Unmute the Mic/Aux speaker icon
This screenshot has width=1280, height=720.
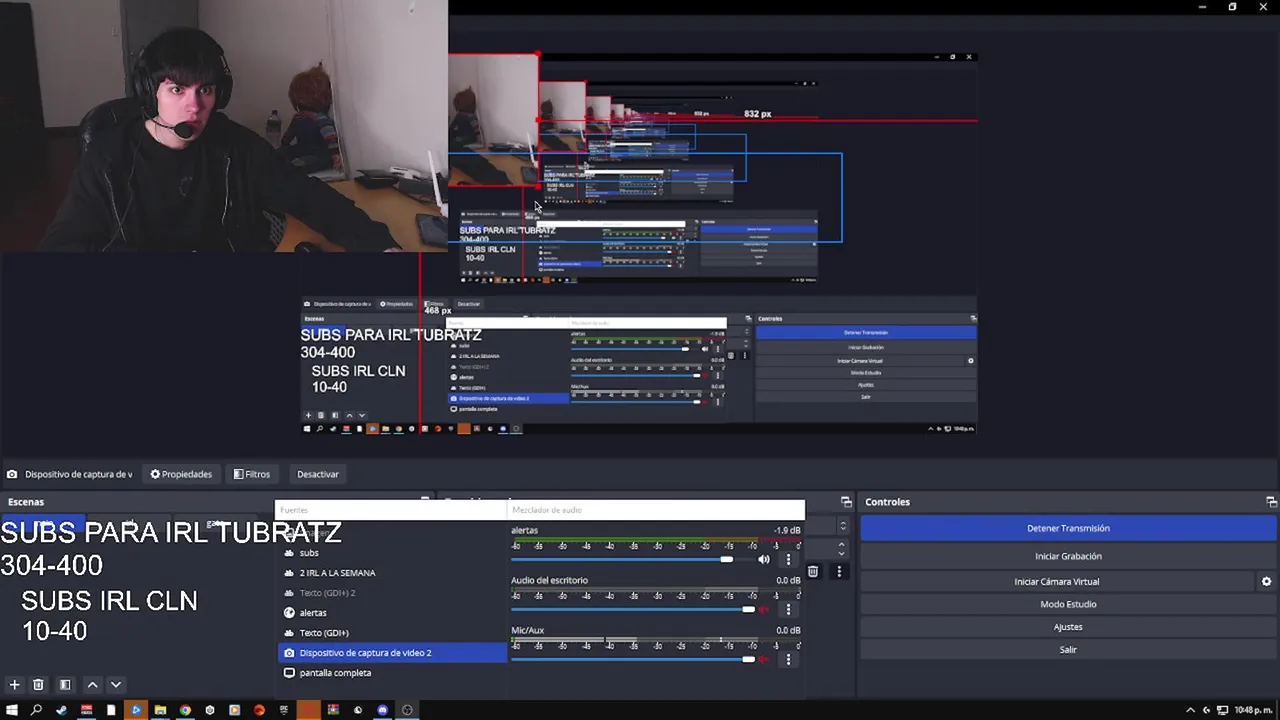pos(764,659)
